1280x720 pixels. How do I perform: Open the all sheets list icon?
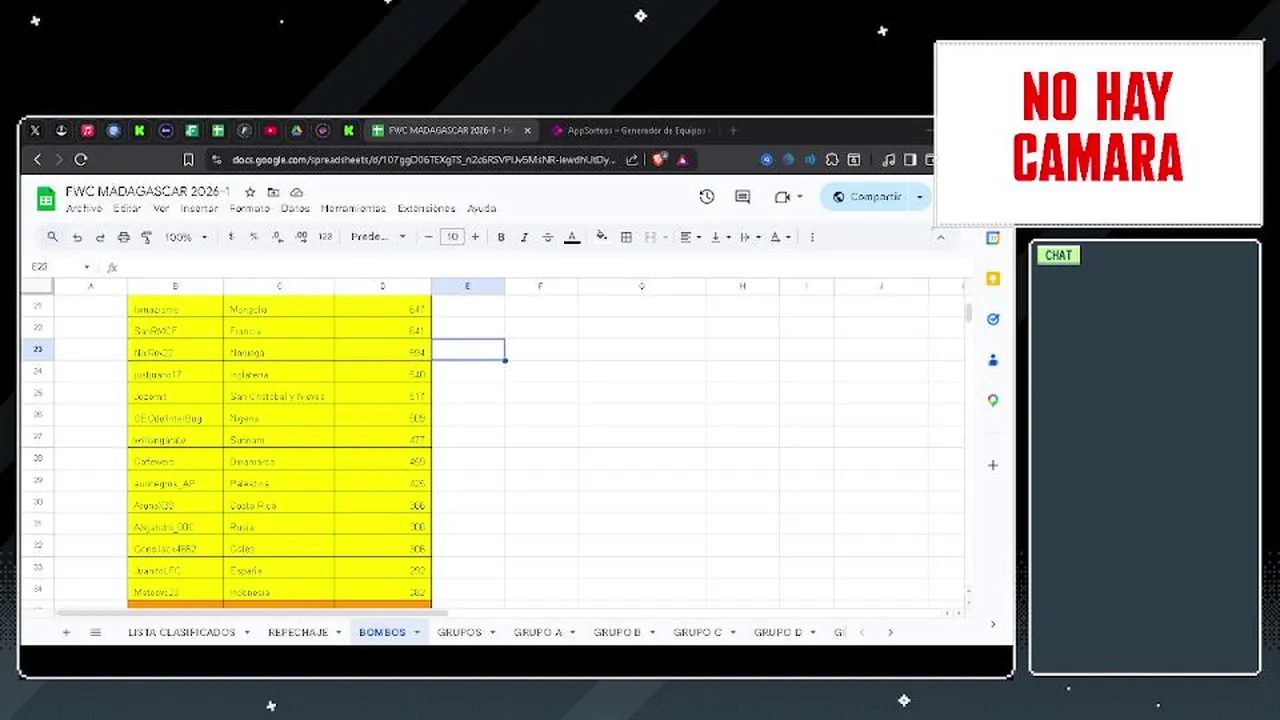click(x=96, y=632)
